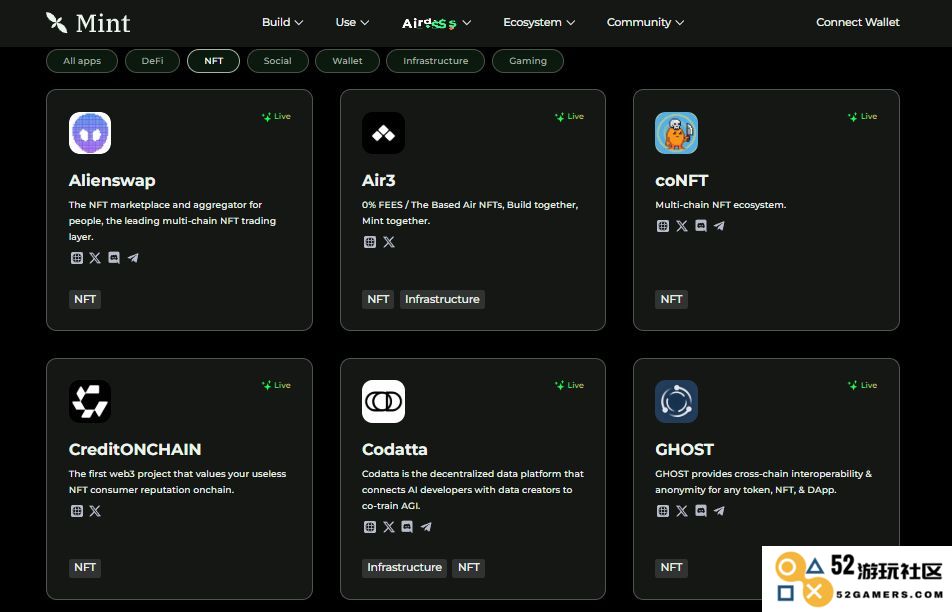Open GHOST website globe icon
The image size is (952, 612).
point(663,511)
